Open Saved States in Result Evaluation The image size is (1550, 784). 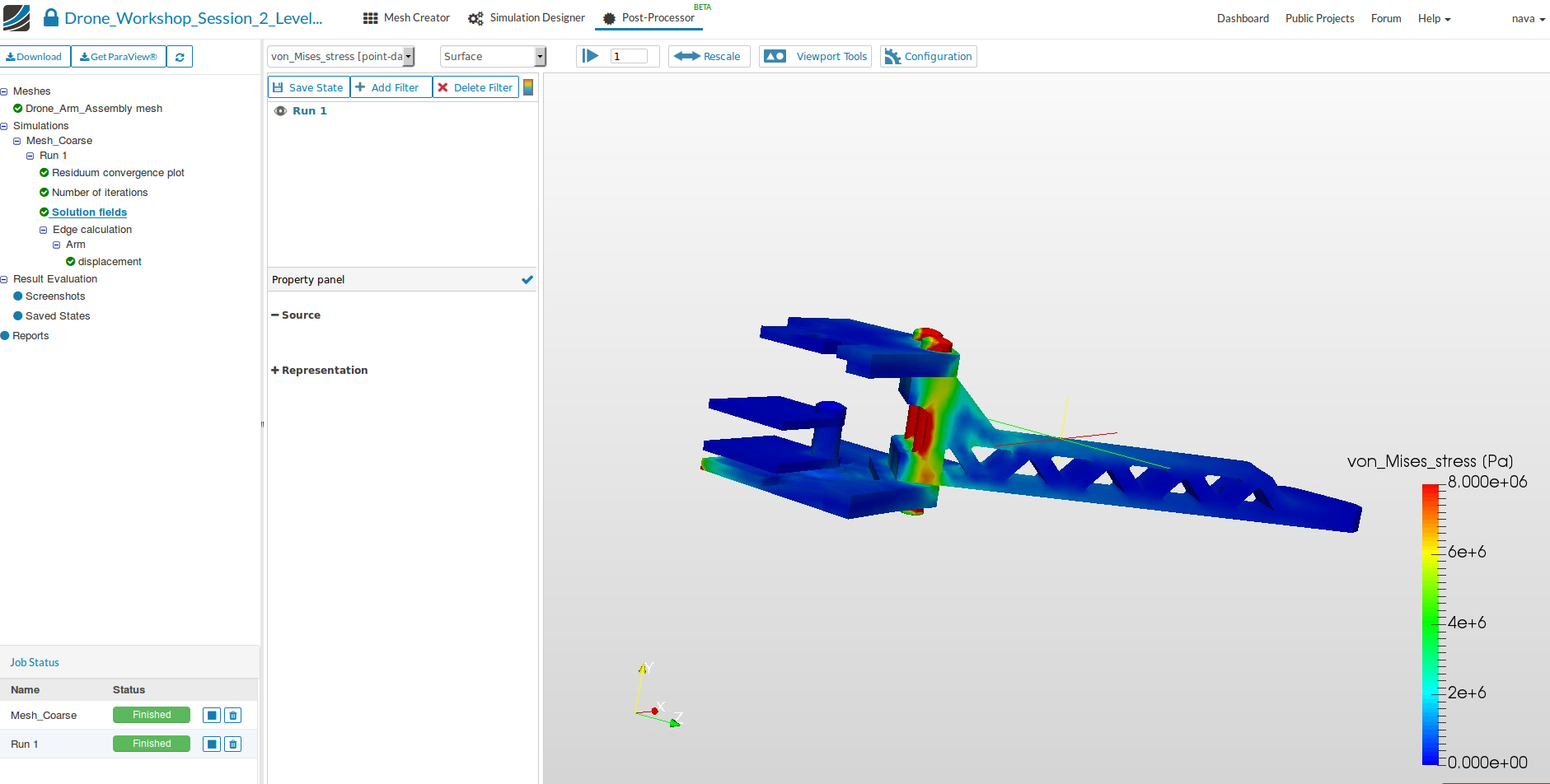point(58,316)
